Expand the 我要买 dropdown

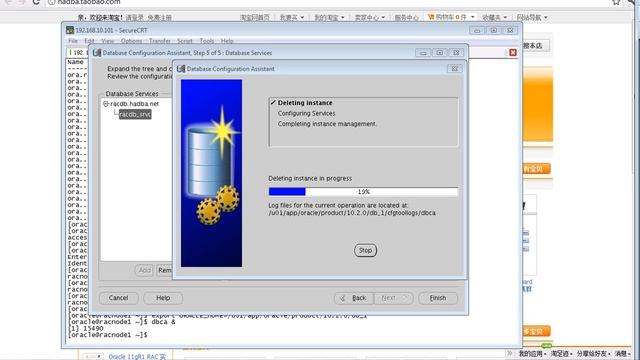292,17
